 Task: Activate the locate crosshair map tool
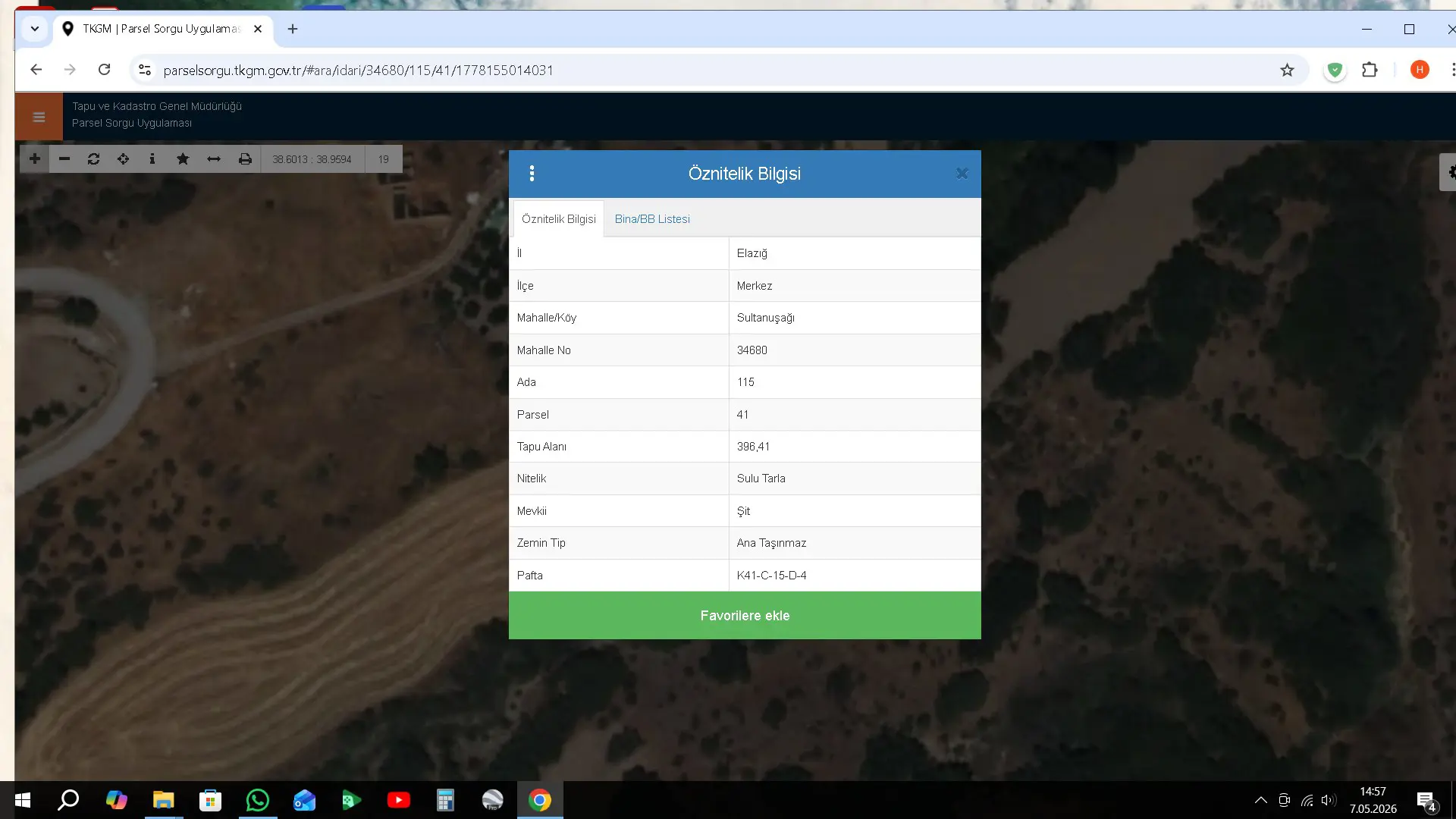pyautogui.click(x=123, y=158)
